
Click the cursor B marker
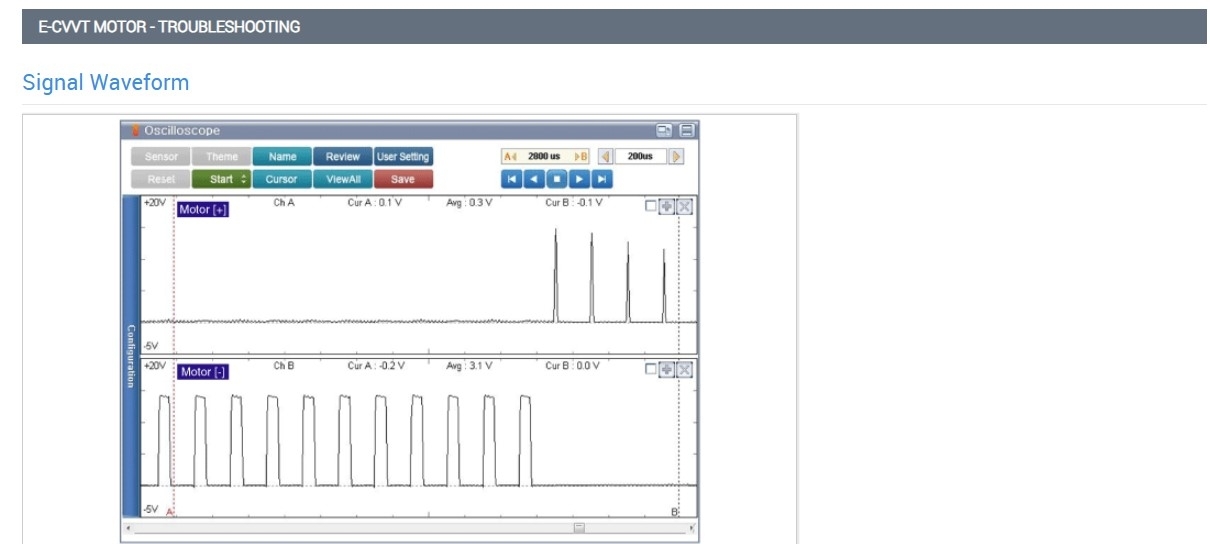[675, 511]
